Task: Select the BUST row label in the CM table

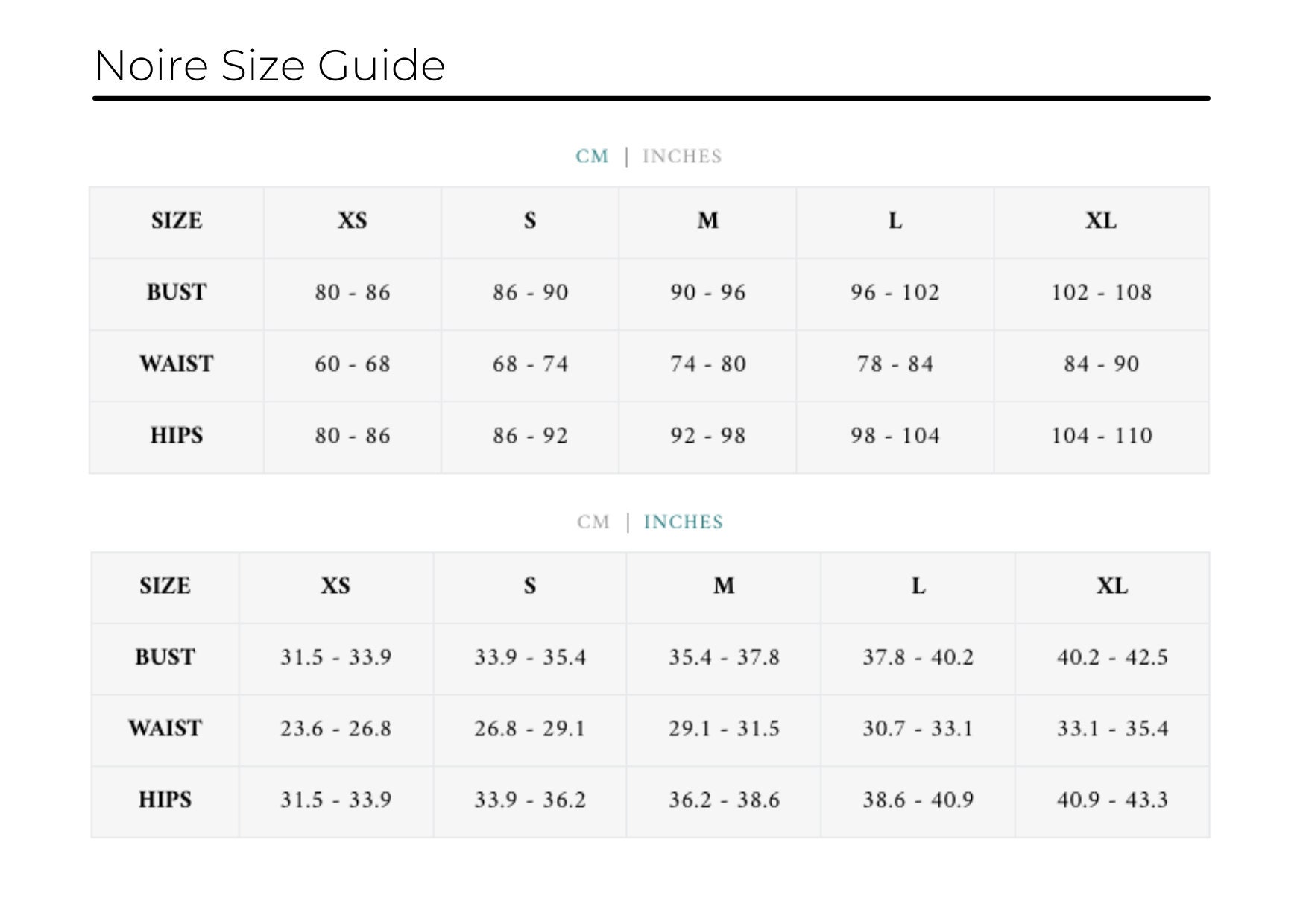Action: coord(177,293)
